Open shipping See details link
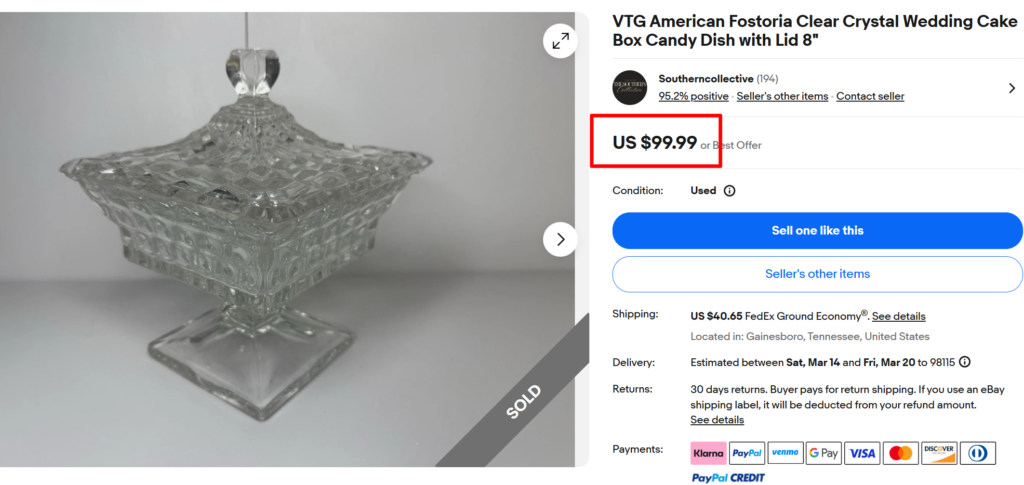Screen dimensions: 1024x485 point(898,316)
